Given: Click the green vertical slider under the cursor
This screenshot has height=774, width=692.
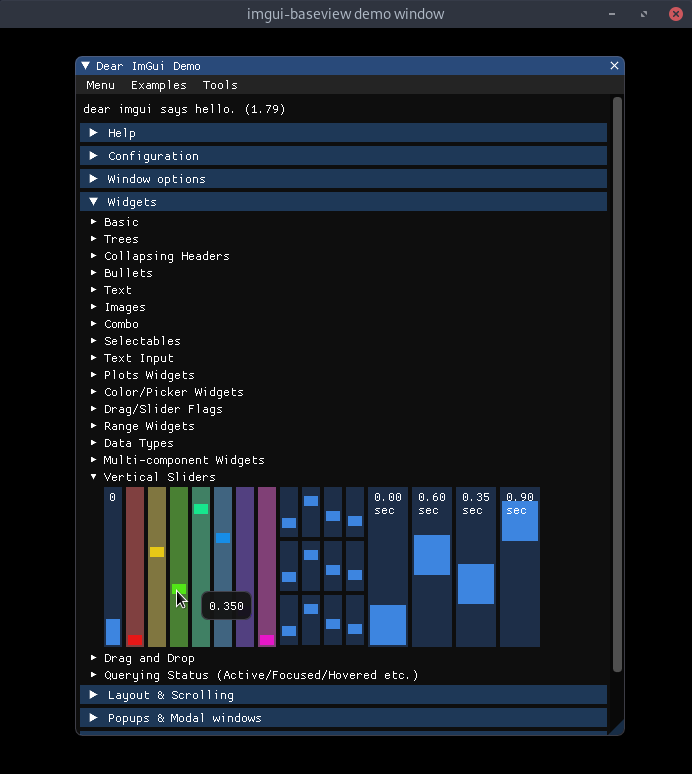Looking at the screenshot, I should pyautogui.click(x=179, y=567).
